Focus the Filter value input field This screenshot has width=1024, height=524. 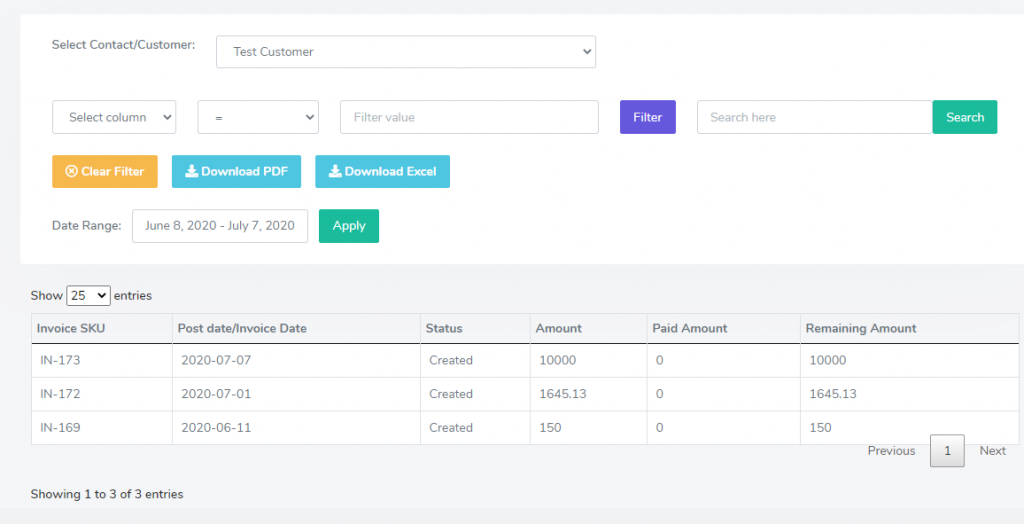(469, 117)
